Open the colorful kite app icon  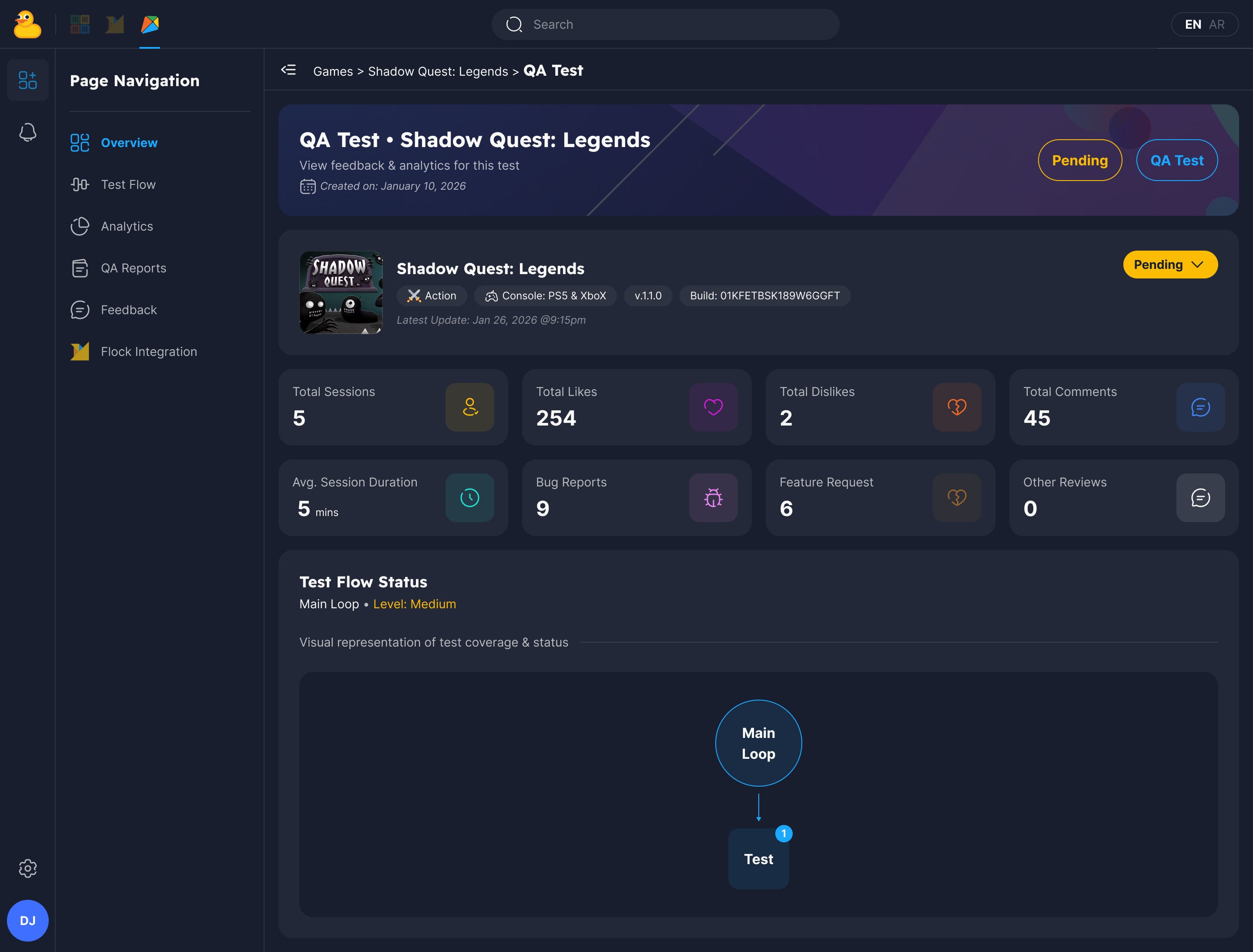point(150,24)
